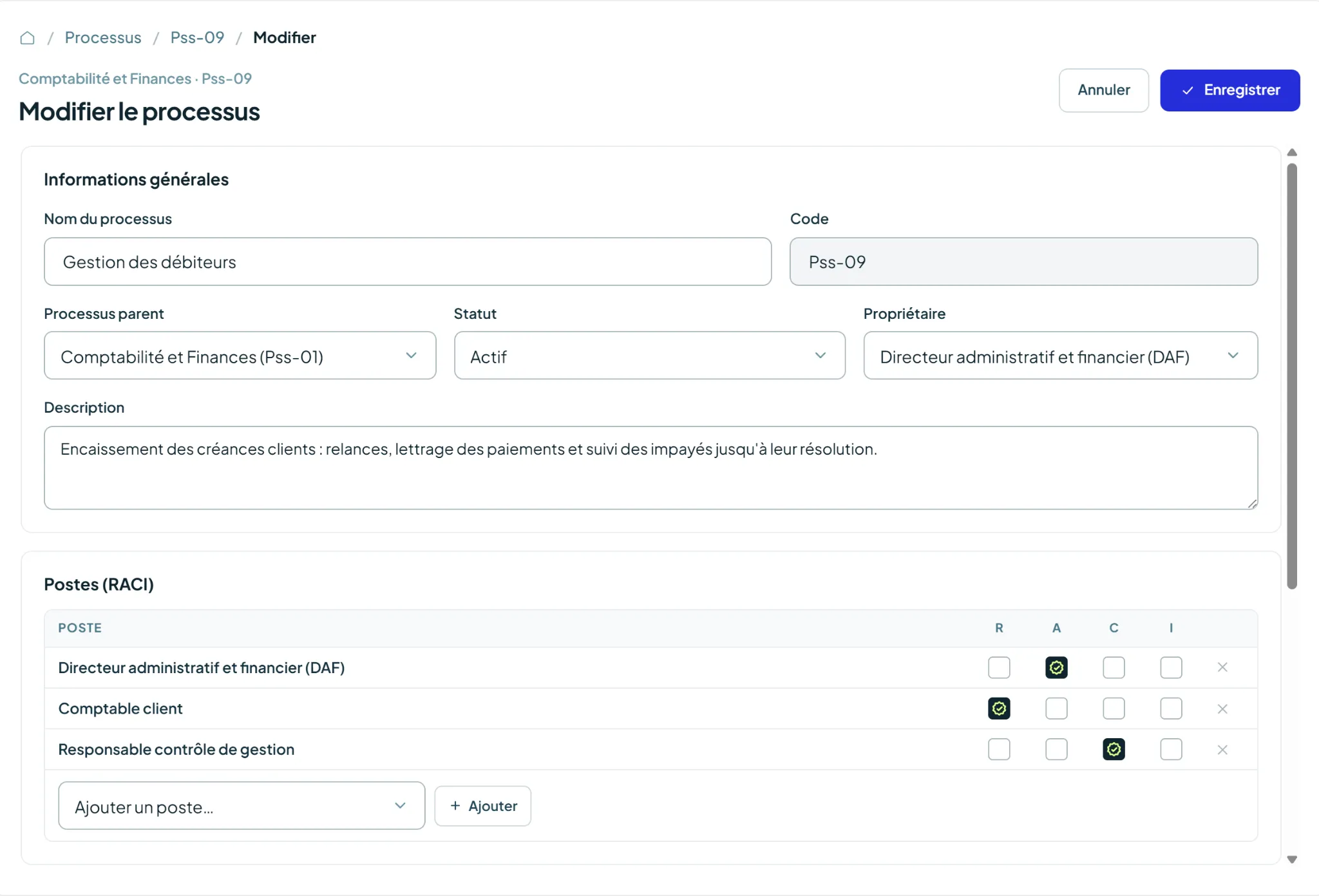Click the Ajouter button

coord(483,806)
